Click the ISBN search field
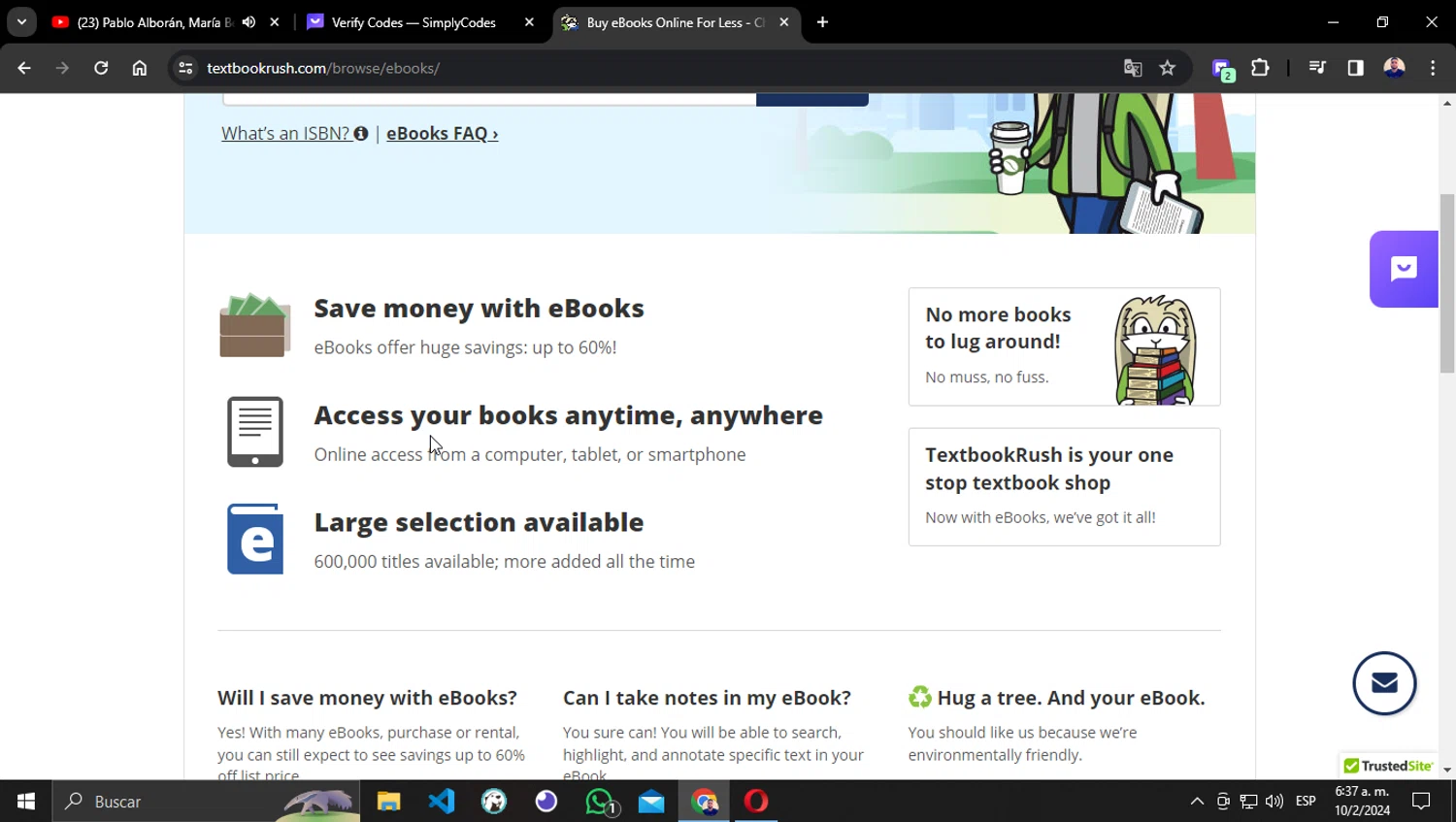 [x=489, y=99]
